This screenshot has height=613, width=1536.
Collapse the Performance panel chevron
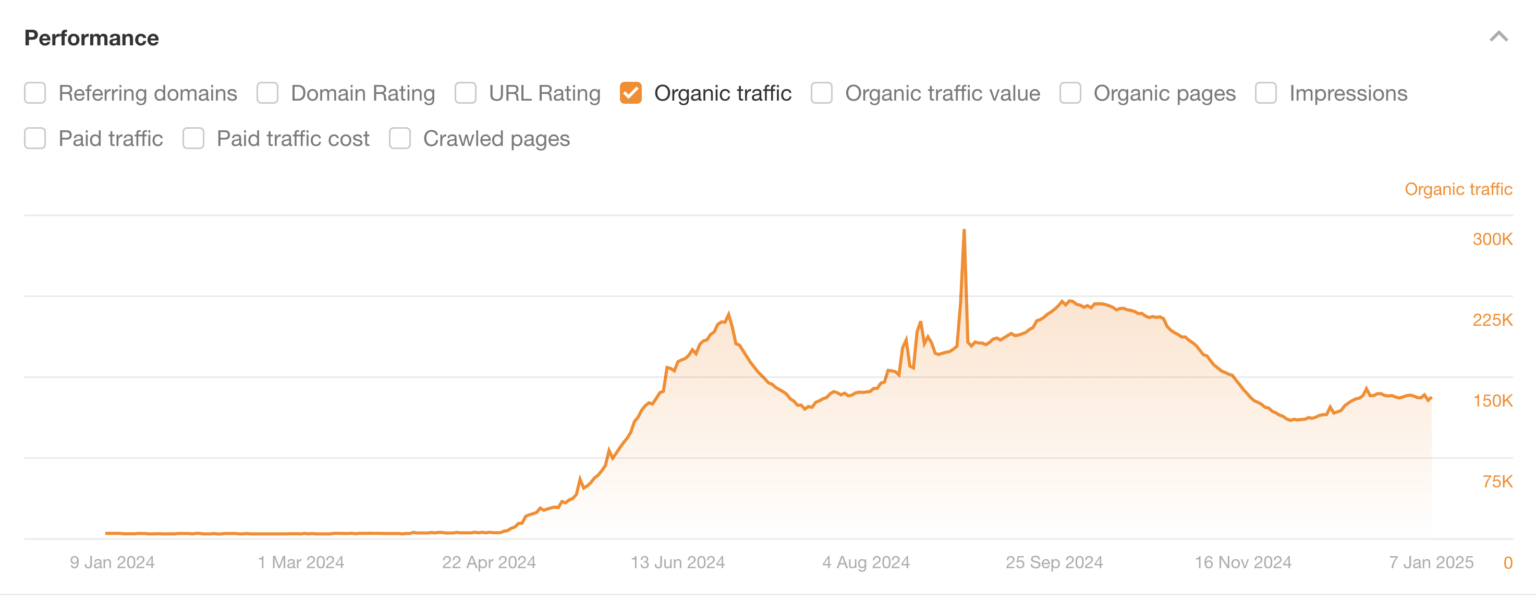pos(1497,38)
